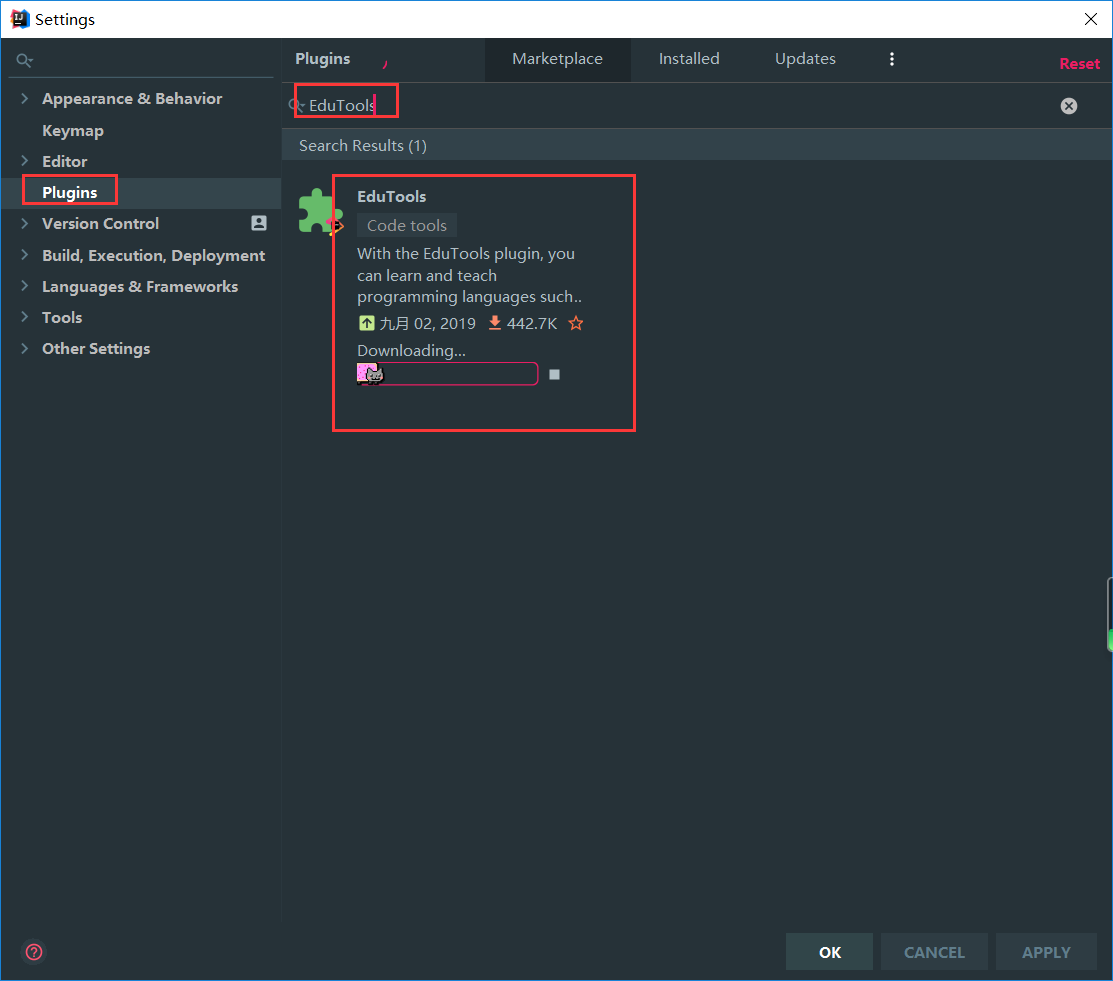
Task: Click the Reset link
Action: pyautogui.click(x=1079, y=64)
